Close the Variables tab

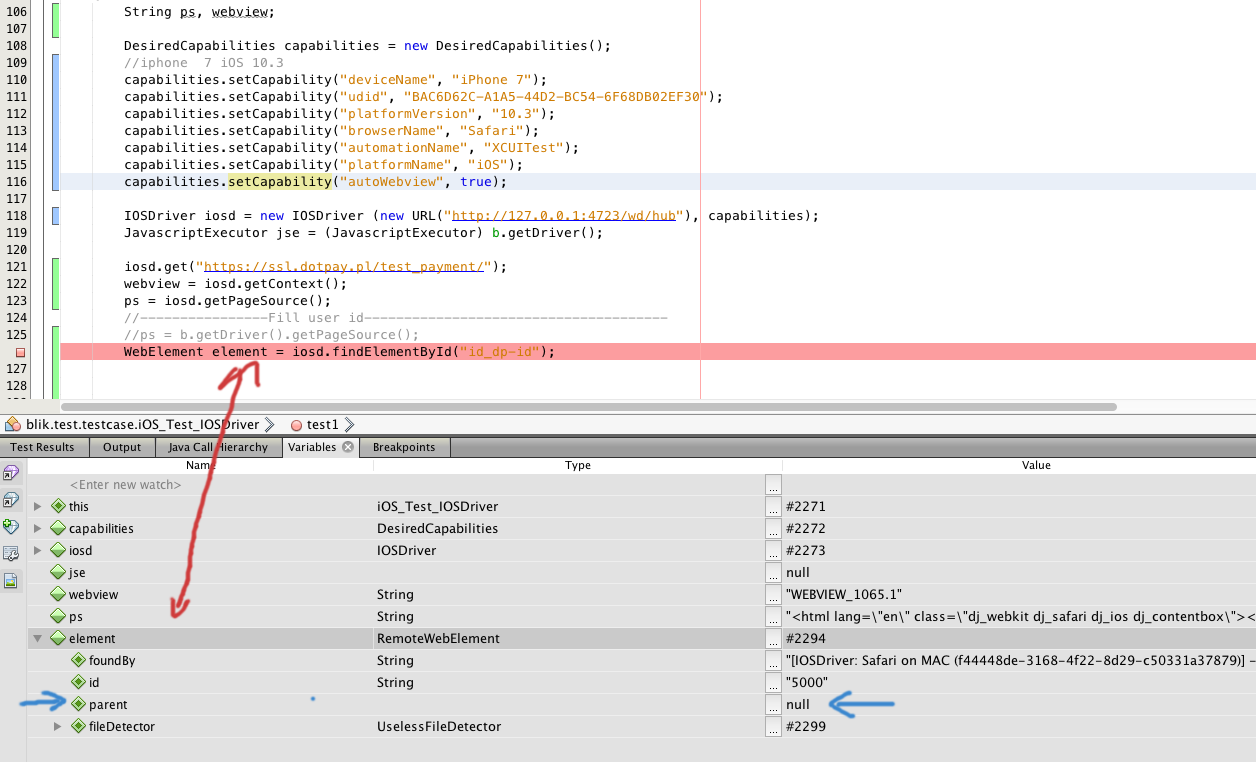(x=347, y=447)
